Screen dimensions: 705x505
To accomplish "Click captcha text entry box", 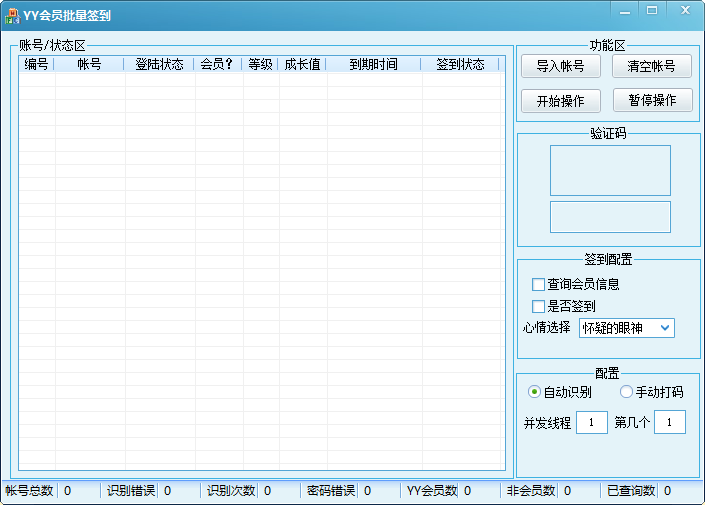I will (610, 217).
